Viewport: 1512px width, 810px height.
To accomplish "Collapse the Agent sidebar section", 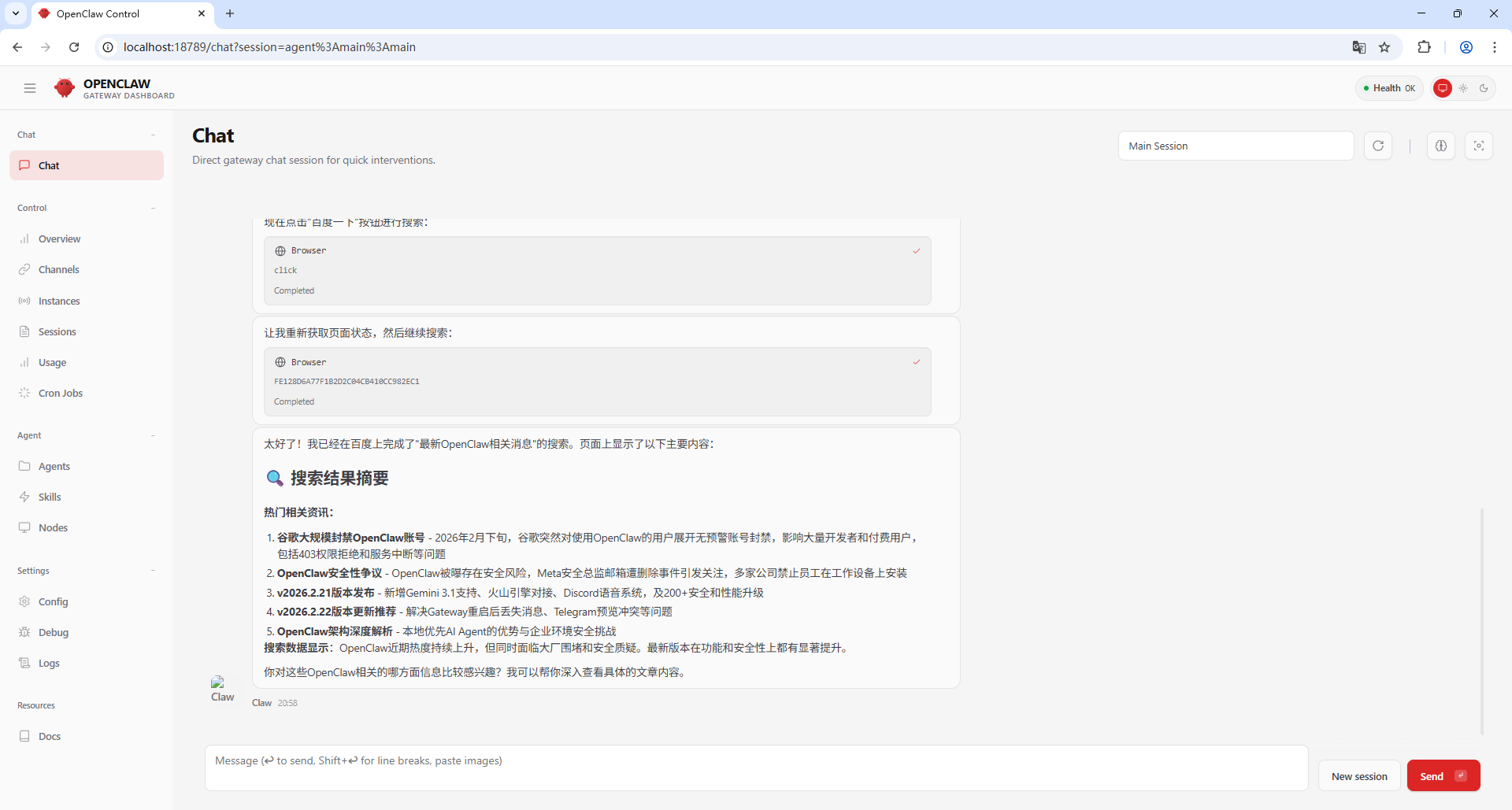I will (153, 435).
